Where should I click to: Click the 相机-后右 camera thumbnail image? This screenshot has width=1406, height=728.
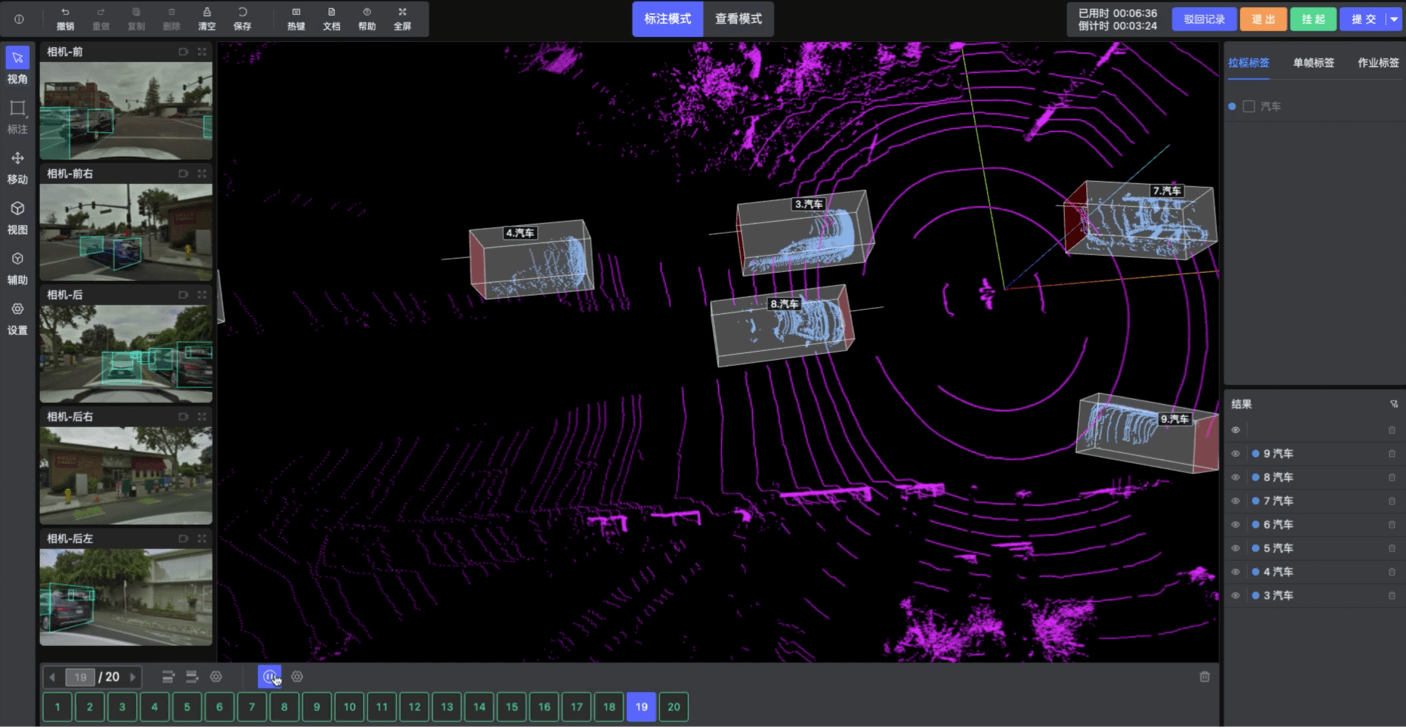126,476
